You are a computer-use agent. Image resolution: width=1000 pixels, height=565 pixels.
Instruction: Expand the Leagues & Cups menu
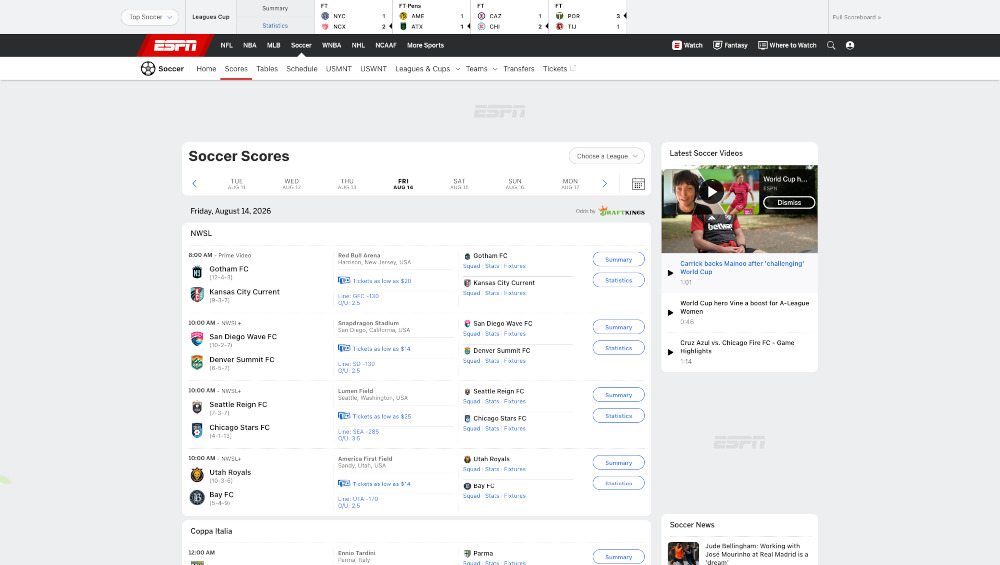pos(427,69)
